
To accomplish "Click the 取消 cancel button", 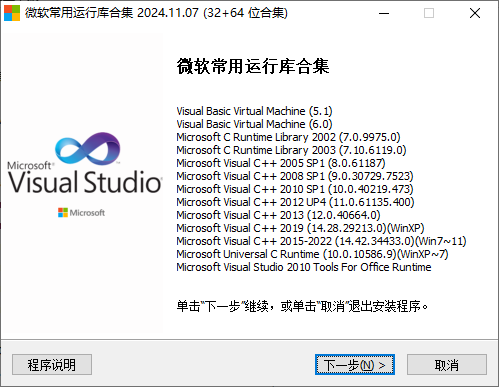I will (x=447, y=365).
